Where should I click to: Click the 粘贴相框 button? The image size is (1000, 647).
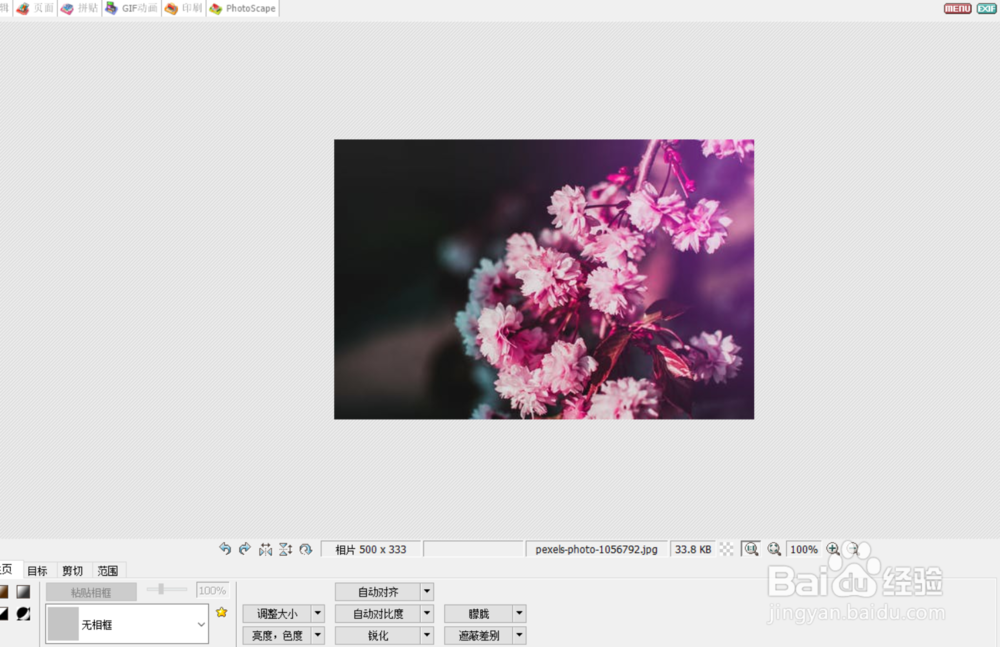pos(91,592)
